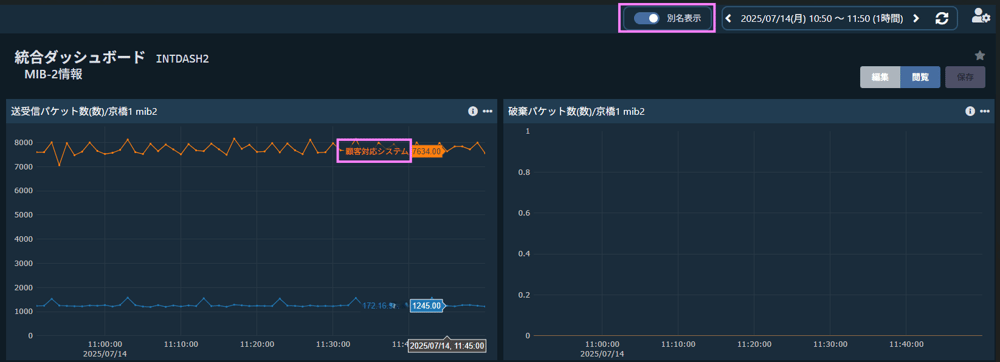Click the refresh icon beside date range
1000x362 pixels.
(x=942, y=18)
